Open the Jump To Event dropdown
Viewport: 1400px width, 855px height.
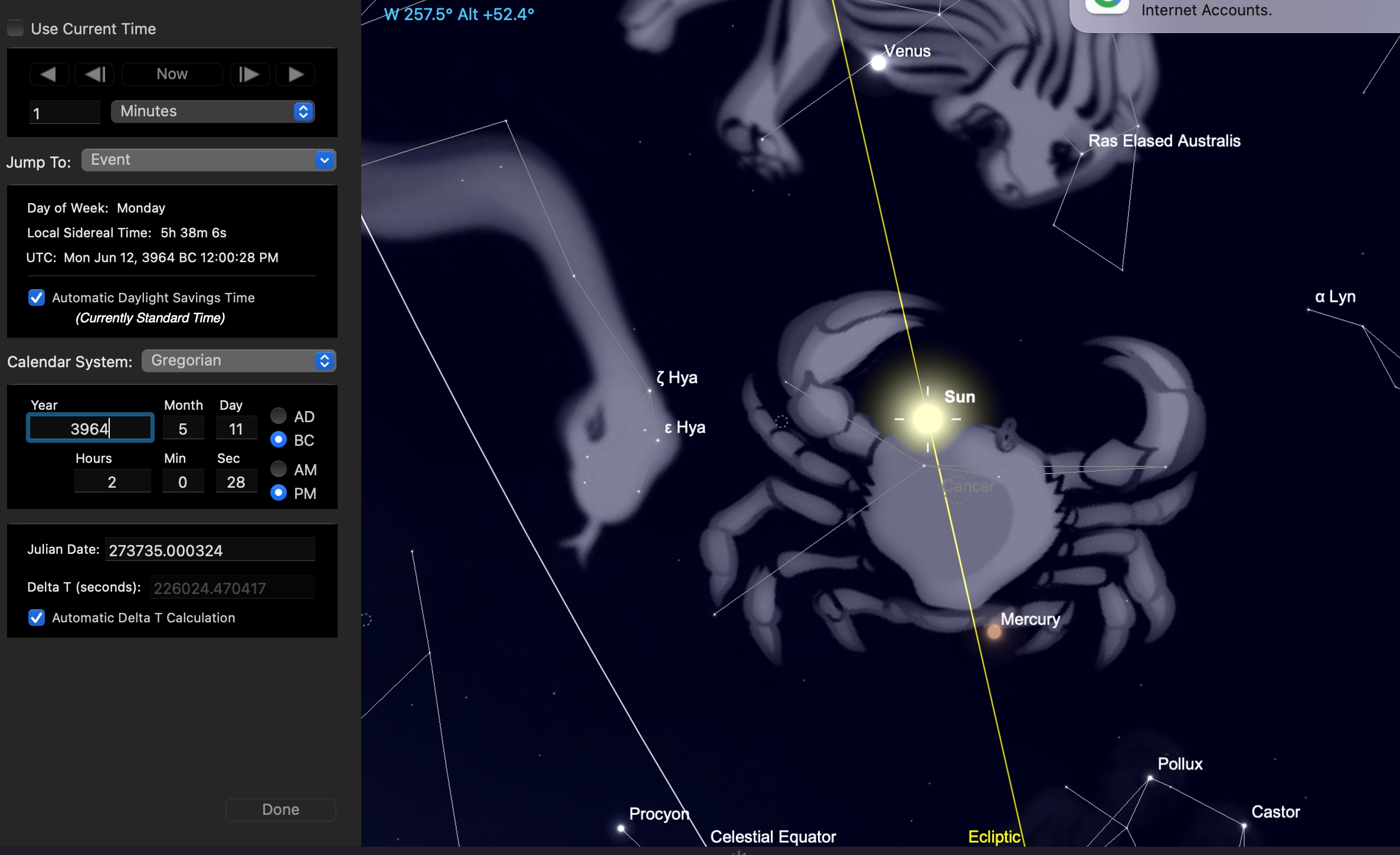click(208, 160)
